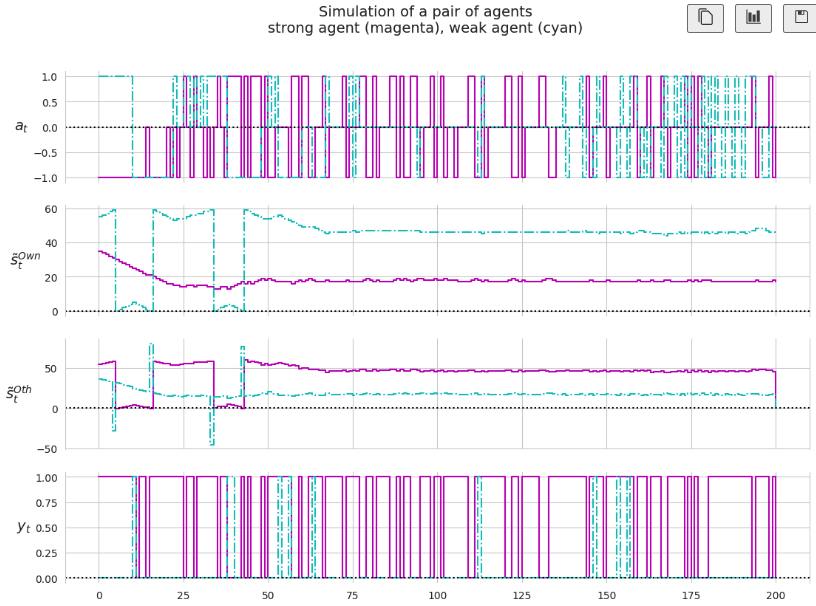Open the bar chart icon button
This screenshot has width=816, height=606.
click(753, 18)
